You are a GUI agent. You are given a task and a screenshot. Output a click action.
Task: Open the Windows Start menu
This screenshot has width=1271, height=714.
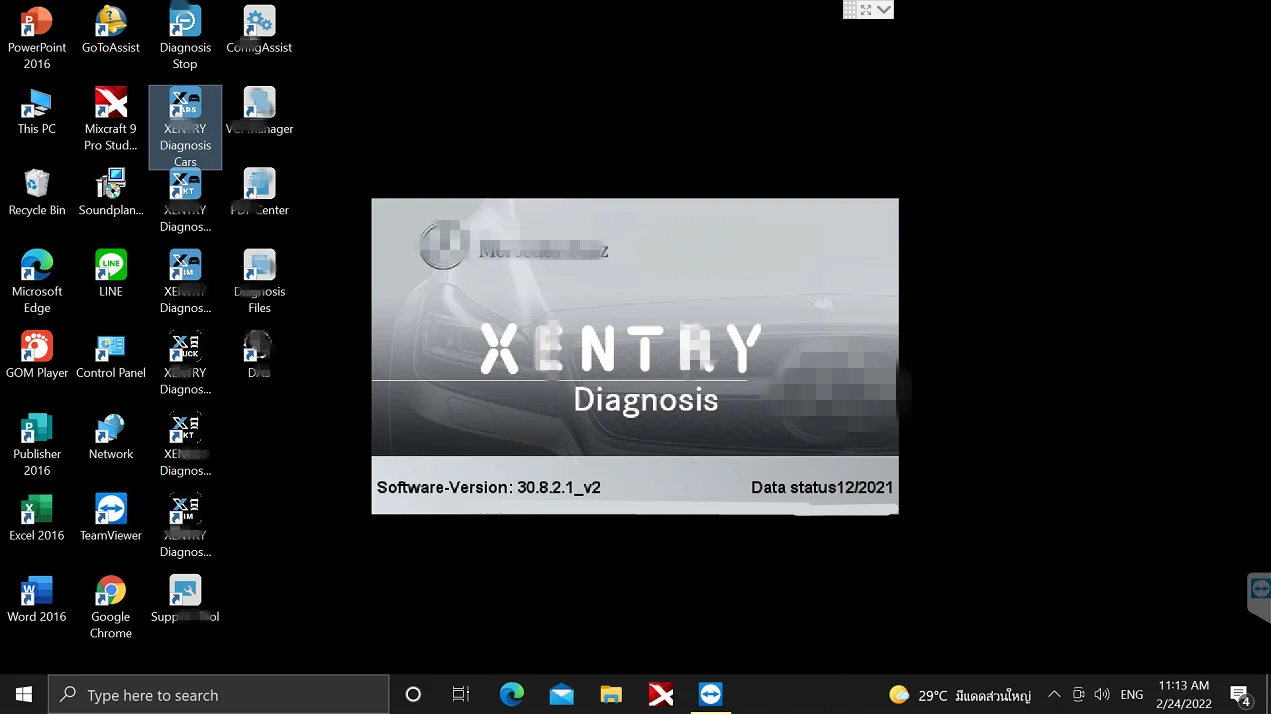pyautogui.click(x=24, y=694)
